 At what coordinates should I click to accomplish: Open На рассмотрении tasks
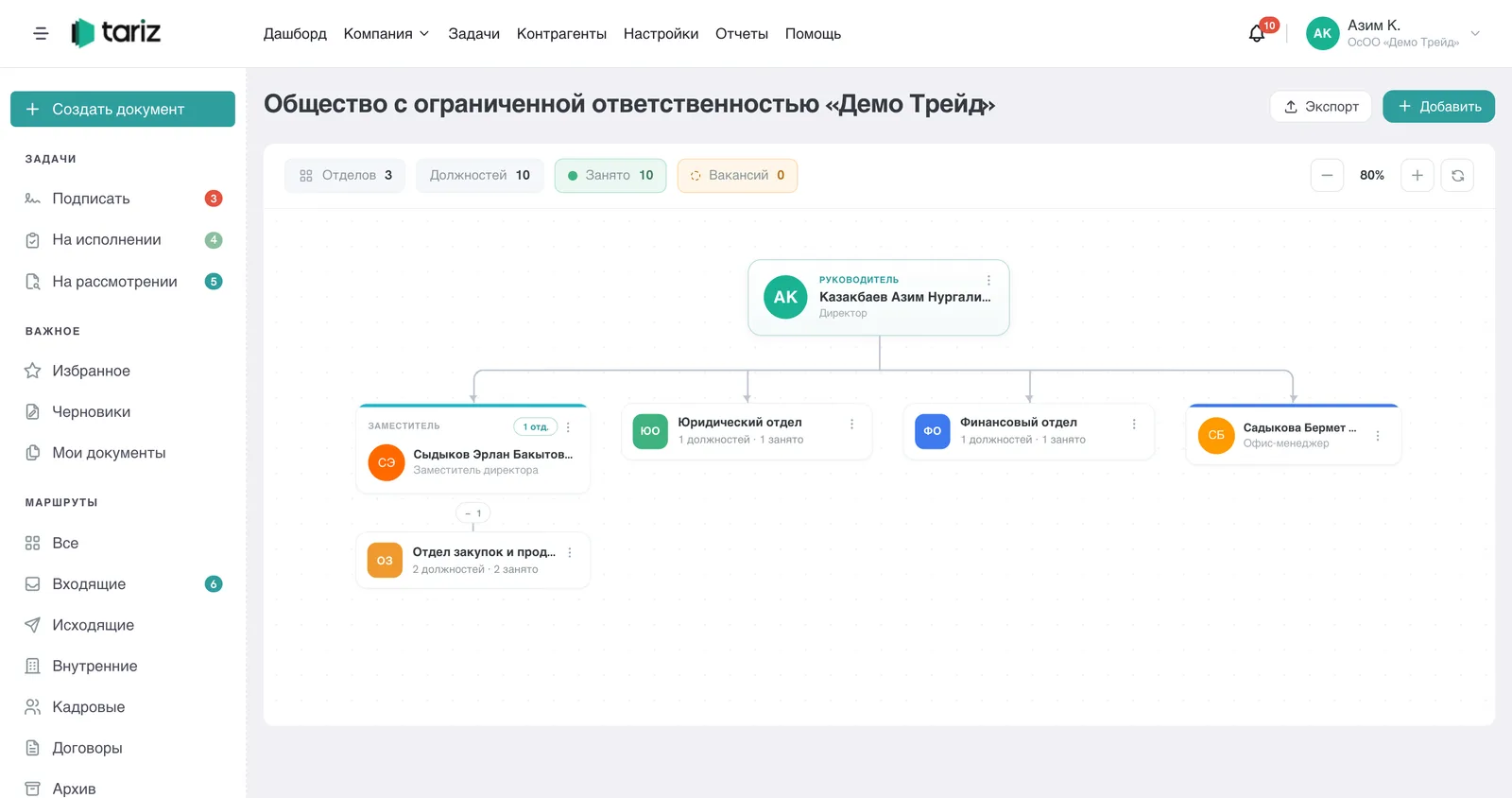click(x=123, y=282)
